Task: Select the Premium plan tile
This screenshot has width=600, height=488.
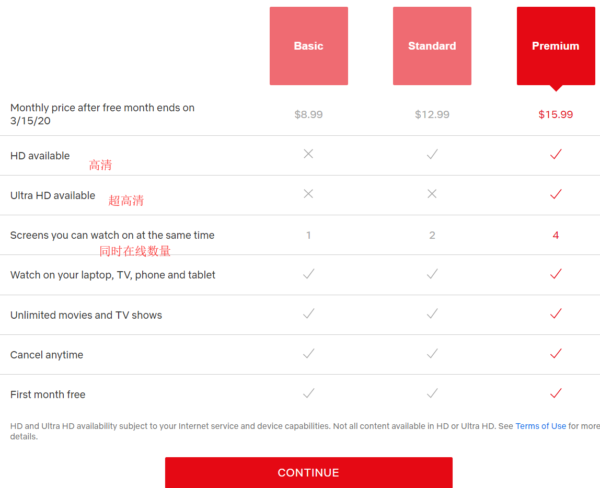Action: (x=556, y=46)
